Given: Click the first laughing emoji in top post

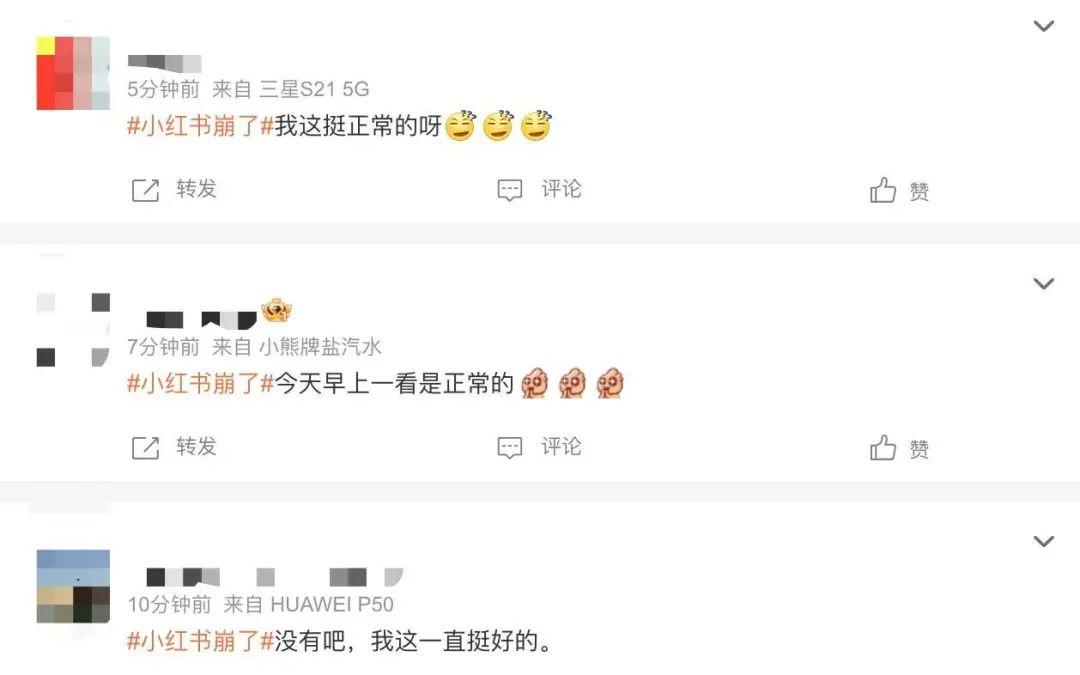Looking at the screenshot, I should click(460, 126).
